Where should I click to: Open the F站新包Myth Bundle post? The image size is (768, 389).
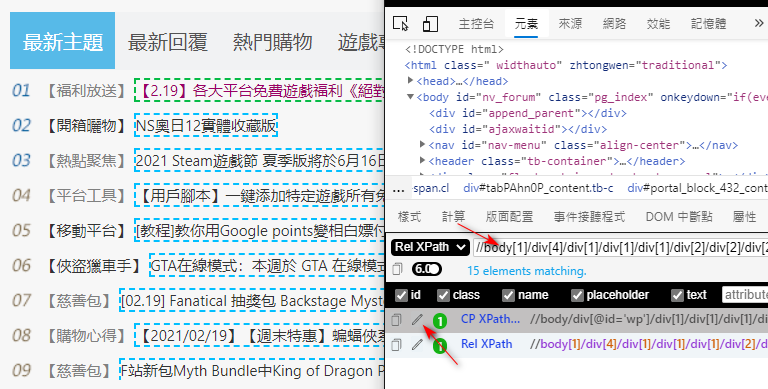click(252, 371)
